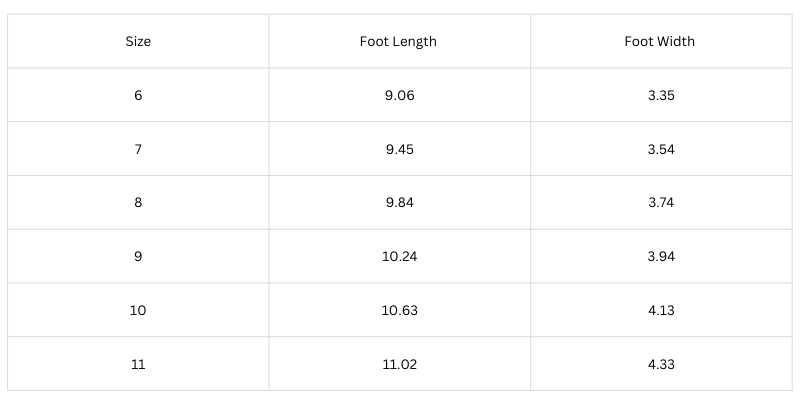Select the size 8 cell

point(138,203)
